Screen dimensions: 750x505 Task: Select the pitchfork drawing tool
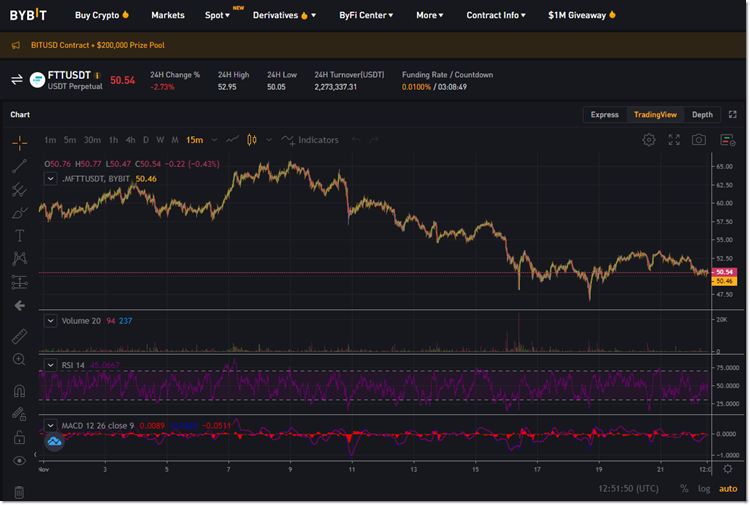pyautogui.click(x=20, y=189)
